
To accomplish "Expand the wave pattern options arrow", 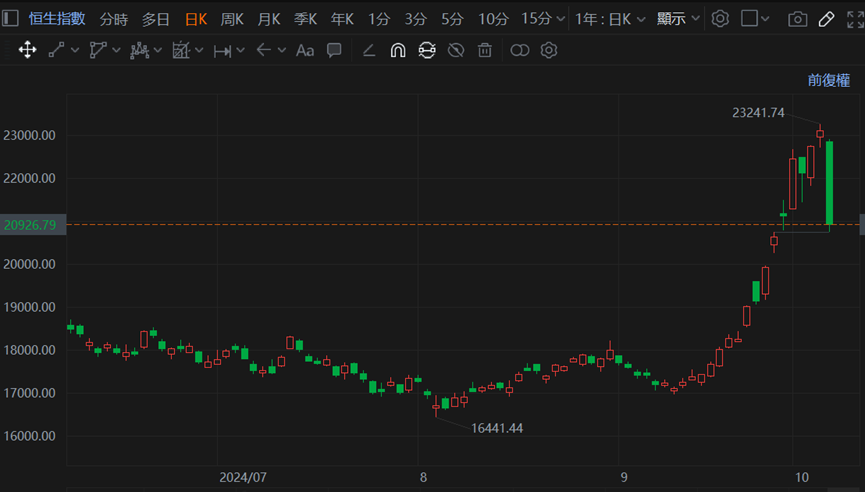I will (158, 50).
